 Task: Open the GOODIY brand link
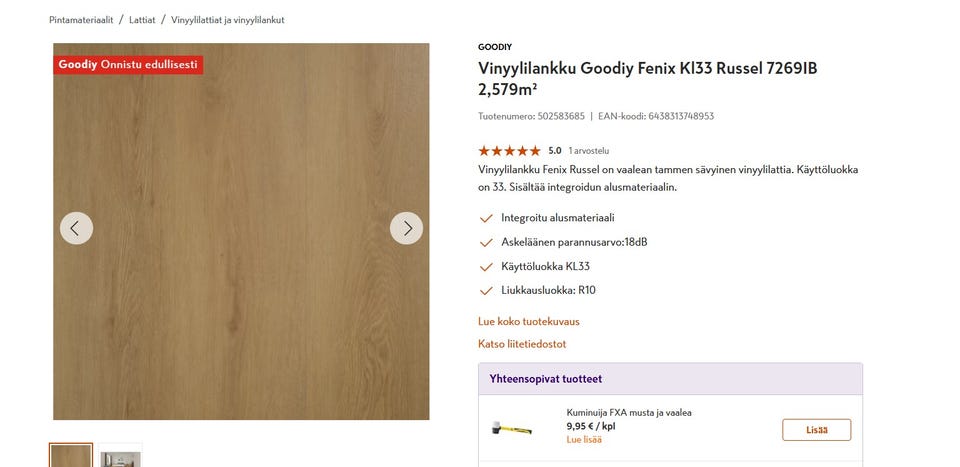click(494, 47)
